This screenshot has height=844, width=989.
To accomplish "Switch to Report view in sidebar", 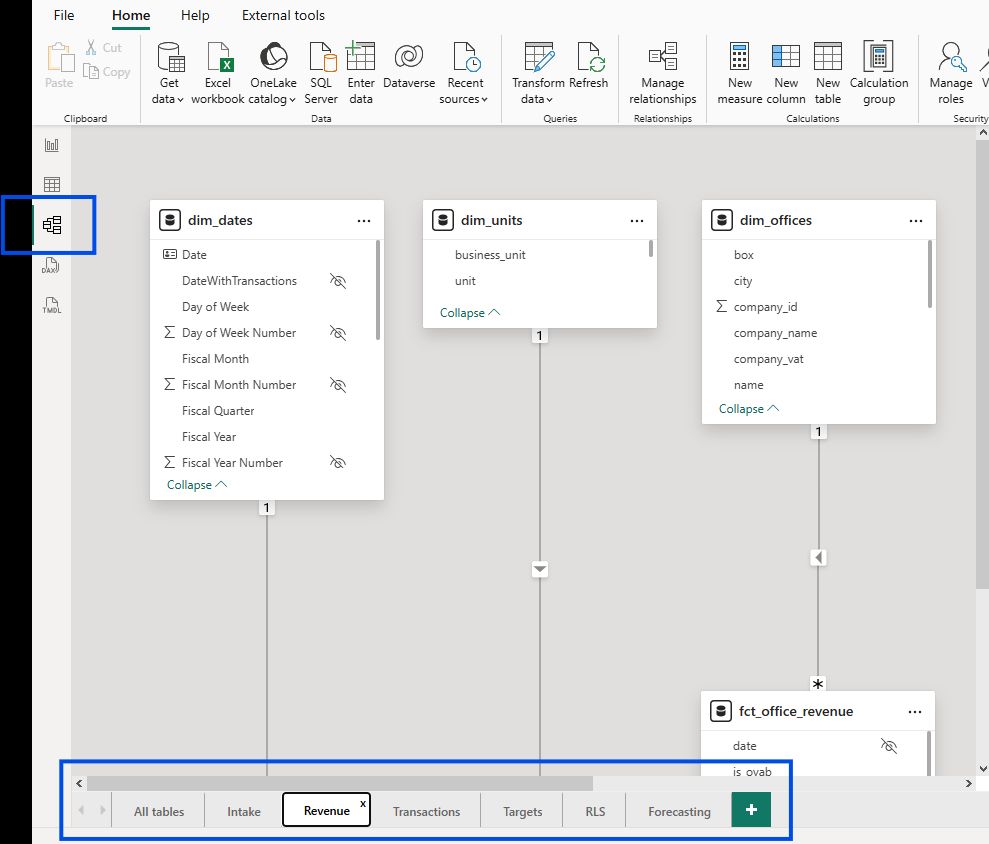I will coord(52,145).
